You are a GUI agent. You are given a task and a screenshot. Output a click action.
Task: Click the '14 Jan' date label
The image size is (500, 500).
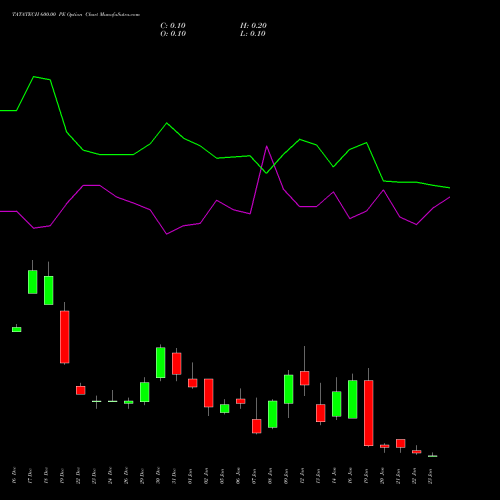(334, 476)
